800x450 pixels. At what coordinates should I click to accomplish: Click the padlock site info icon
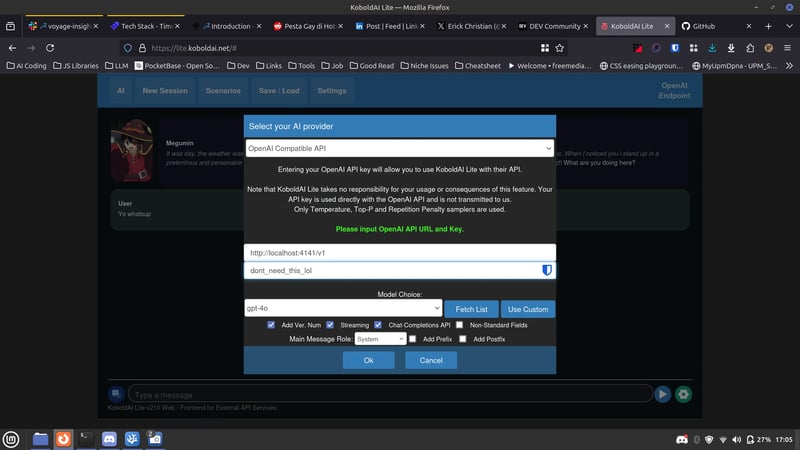pyautogui.click(x=142, y=48)
